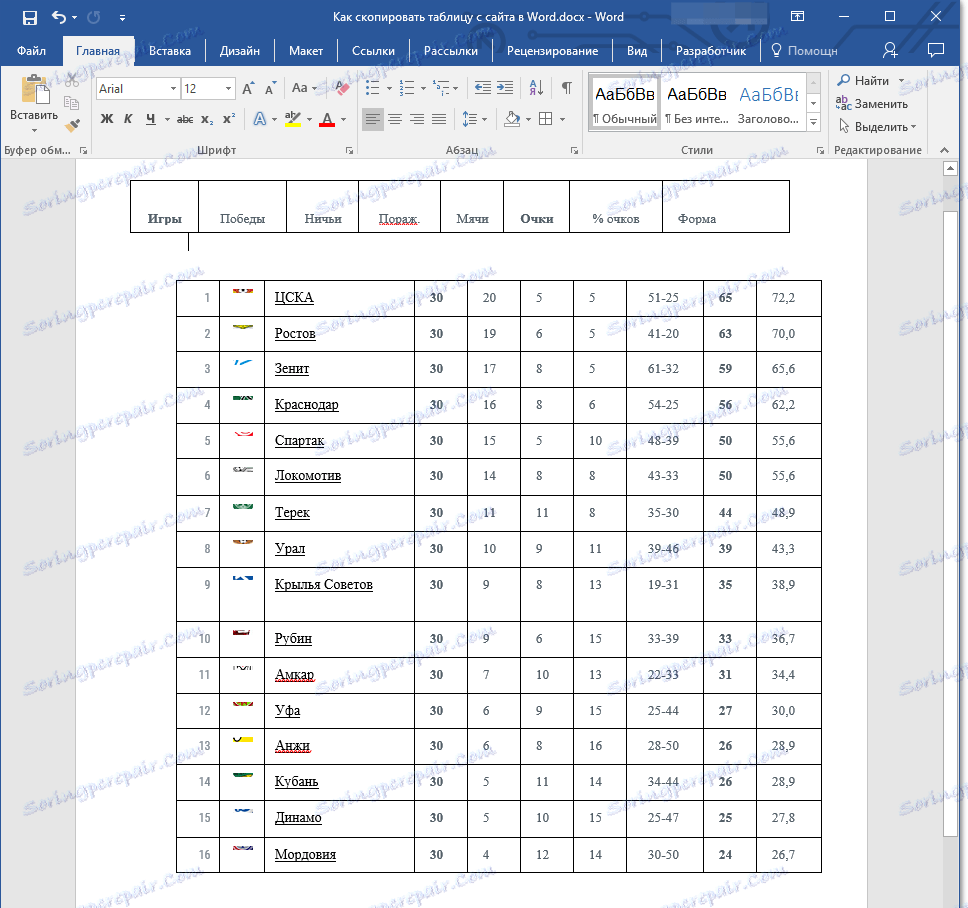Switch to the Вставка tab
This screenshot has width=968, height=908.
click(170, 51)
